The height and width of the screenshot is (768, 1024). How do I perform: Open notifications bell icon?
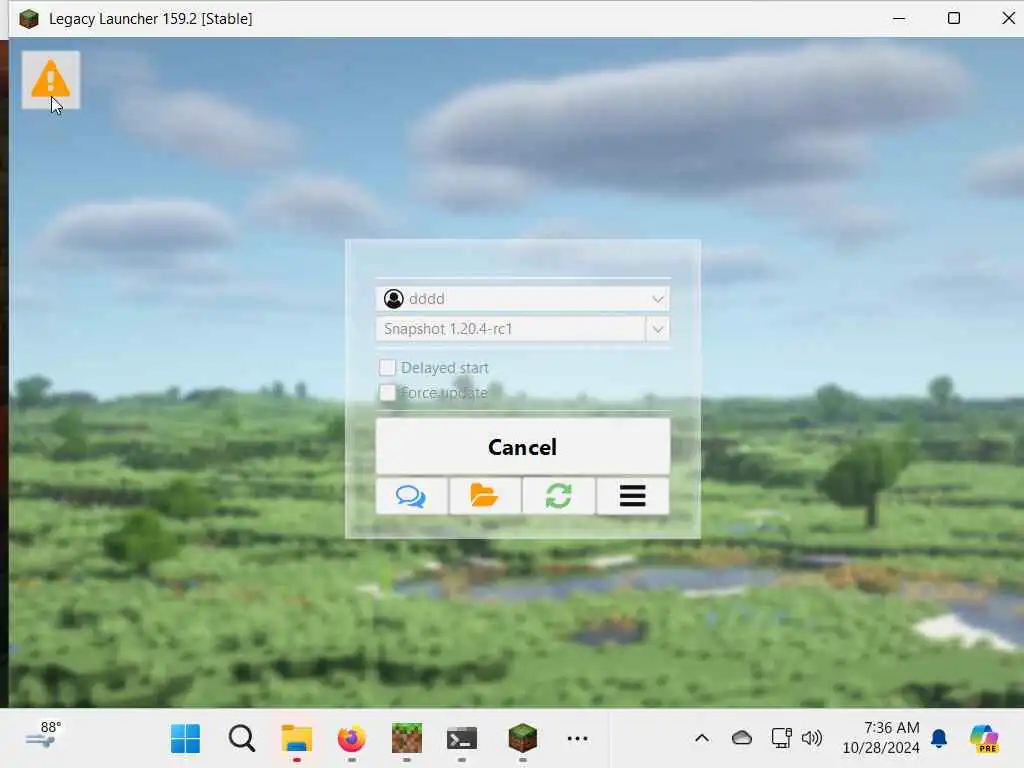[x=939, y=738]
